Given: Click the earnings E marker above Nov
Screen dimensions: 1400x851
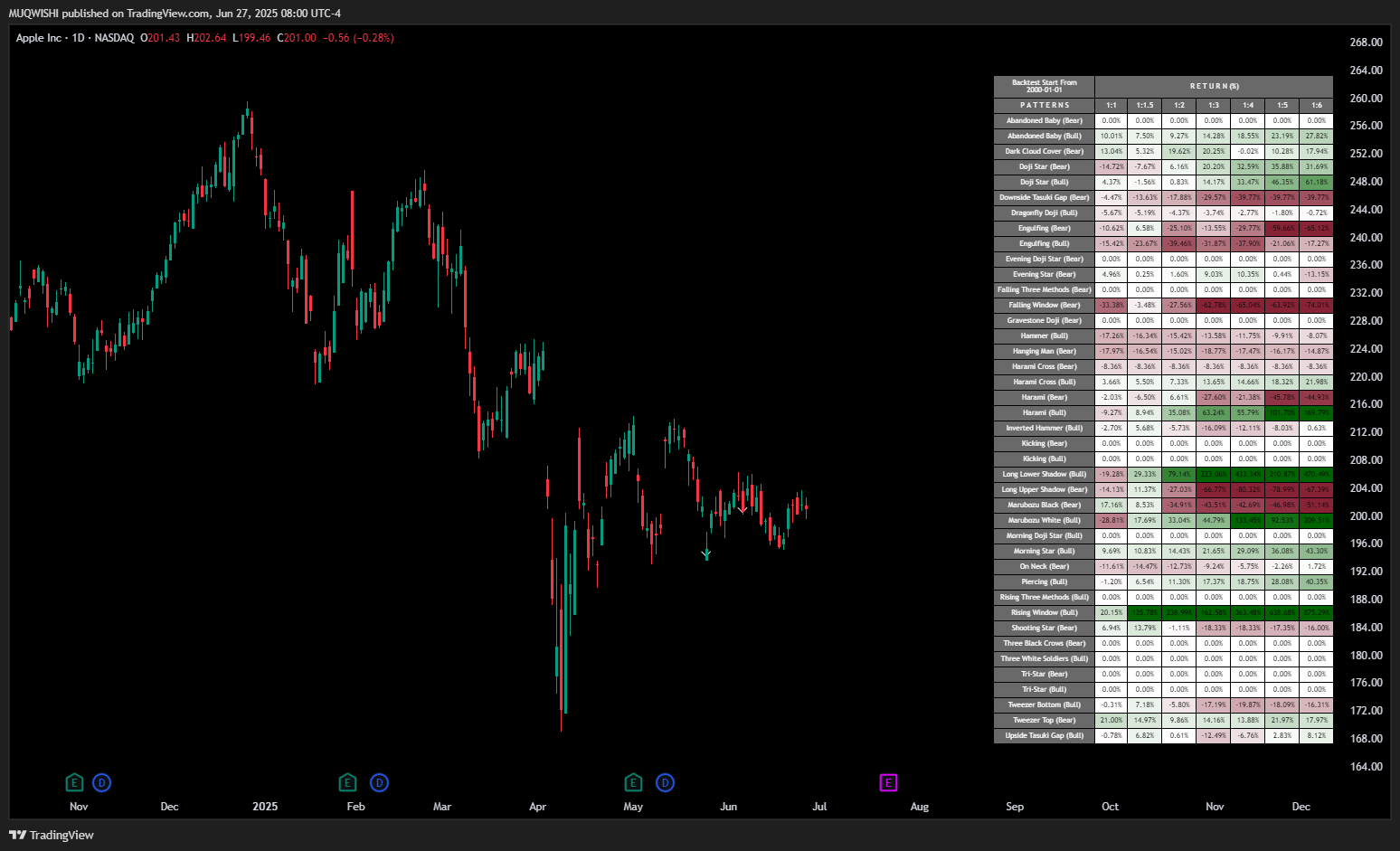Looking at the screenshot, I should [x=75, y=783].
